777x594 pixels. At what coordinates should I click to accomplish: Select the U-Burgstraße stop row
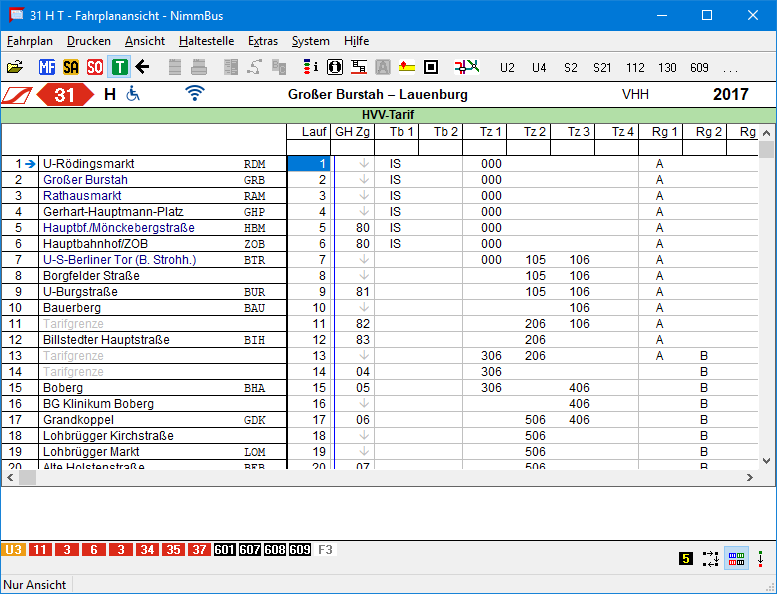tap(80, 292)
